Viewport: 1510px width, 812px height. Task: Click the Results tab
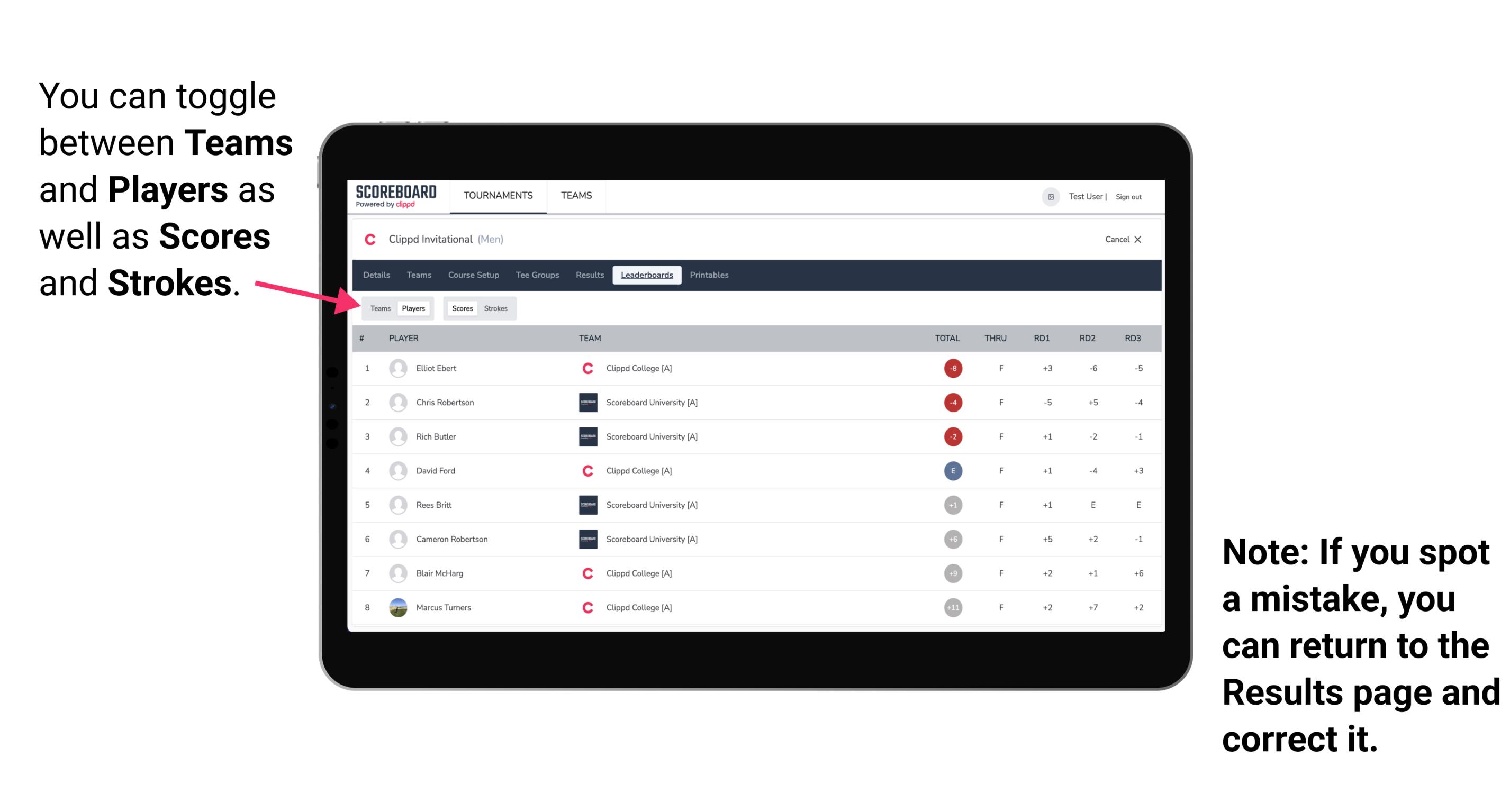pyautogui.click(x=589, y=275)
